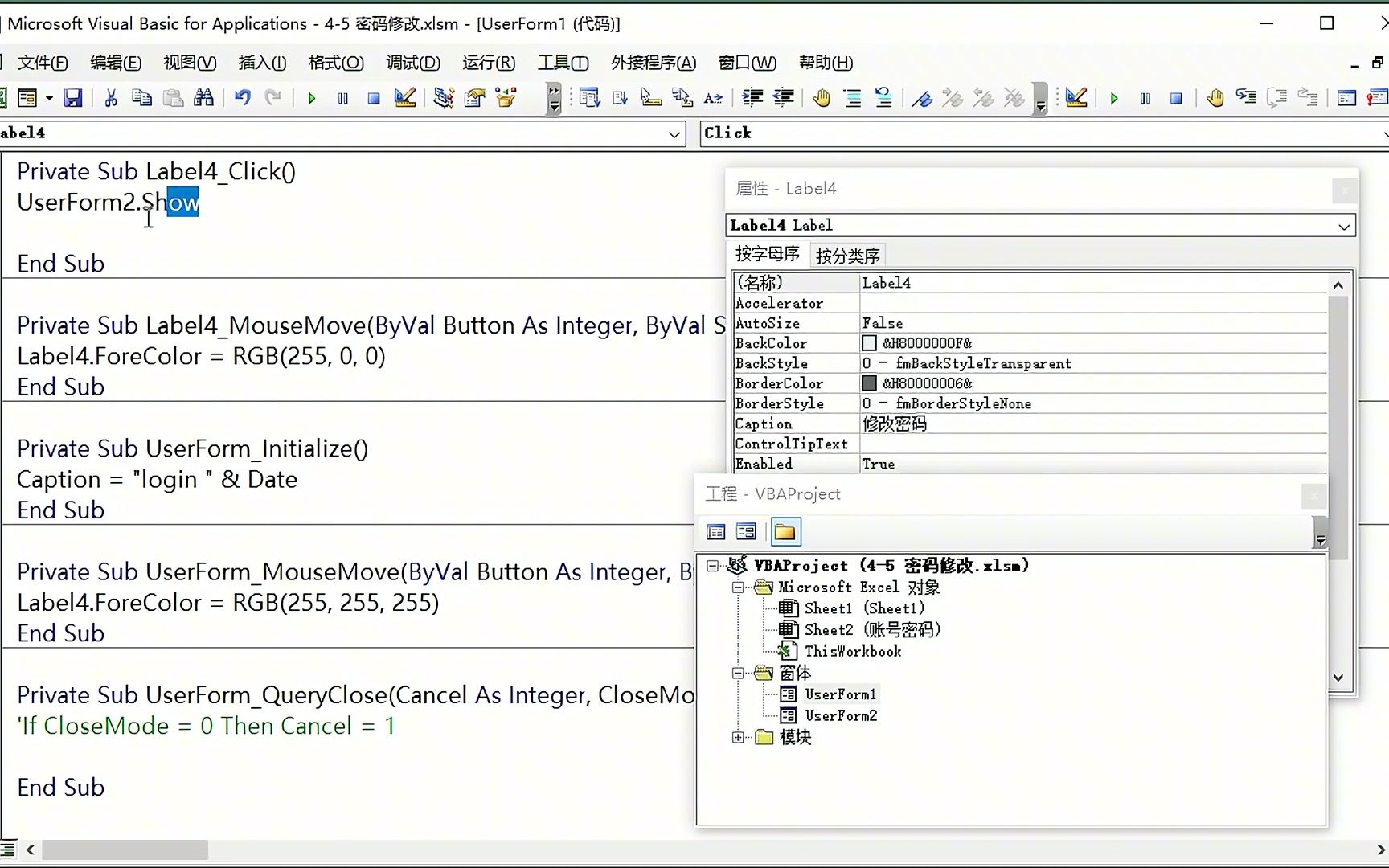Open the procedure dropdown showing Click
Image resolution: width=1389 pixels, height=868 pixels.
tap(1382, 133)
